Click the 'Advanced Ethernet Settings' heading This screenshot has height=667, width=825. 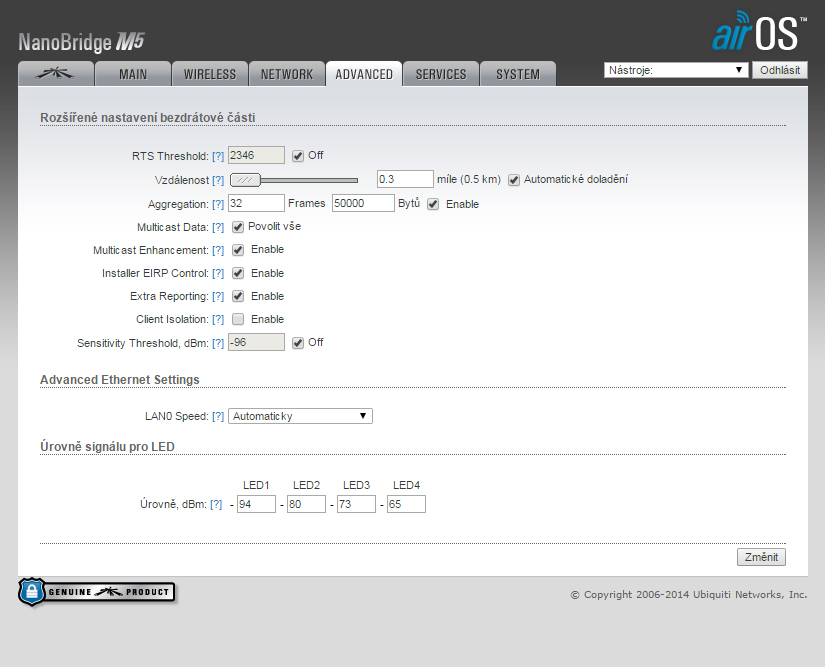(120, 380)
